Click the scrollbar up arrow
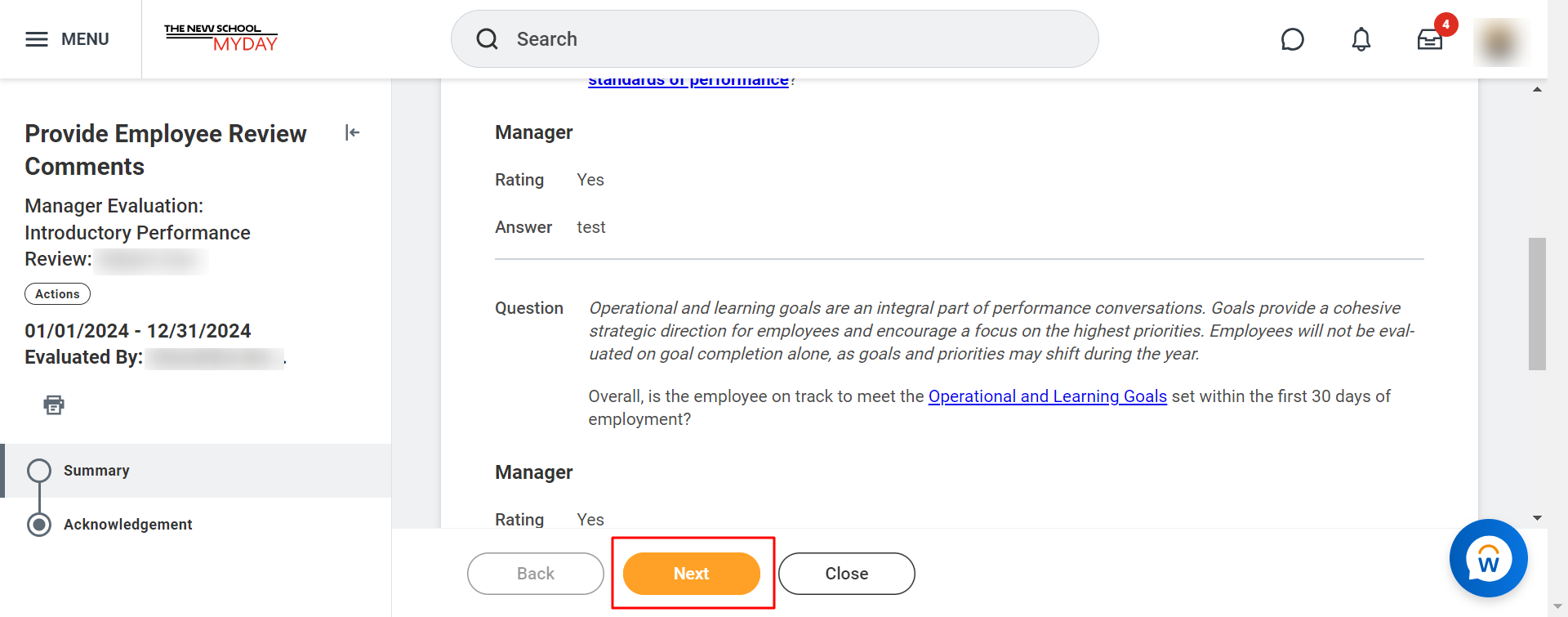This screenshot has height=617, width=1568. coord(1537,89)
